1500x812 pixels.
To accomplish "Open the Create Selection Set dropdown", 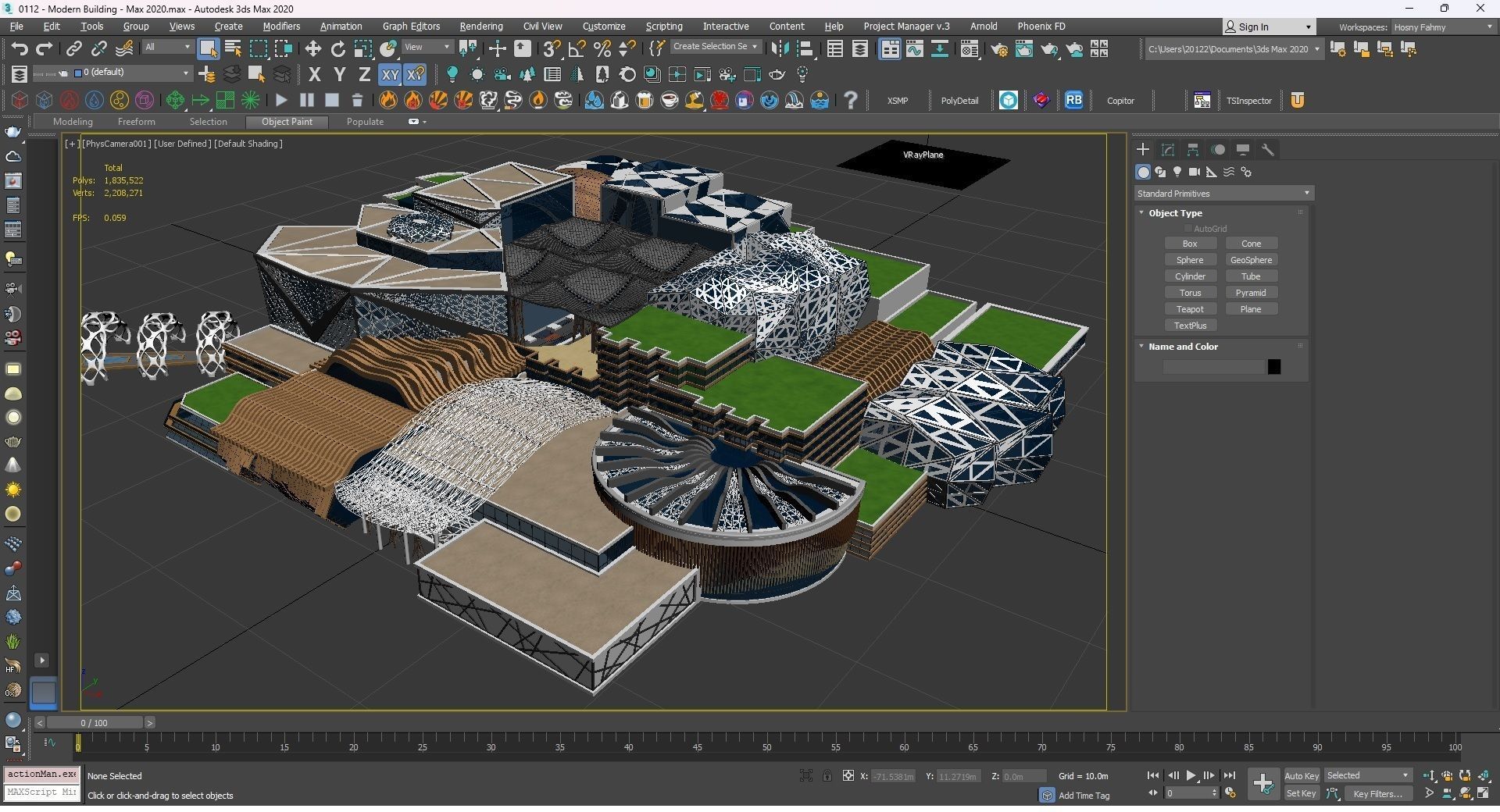I will (715, 47).
